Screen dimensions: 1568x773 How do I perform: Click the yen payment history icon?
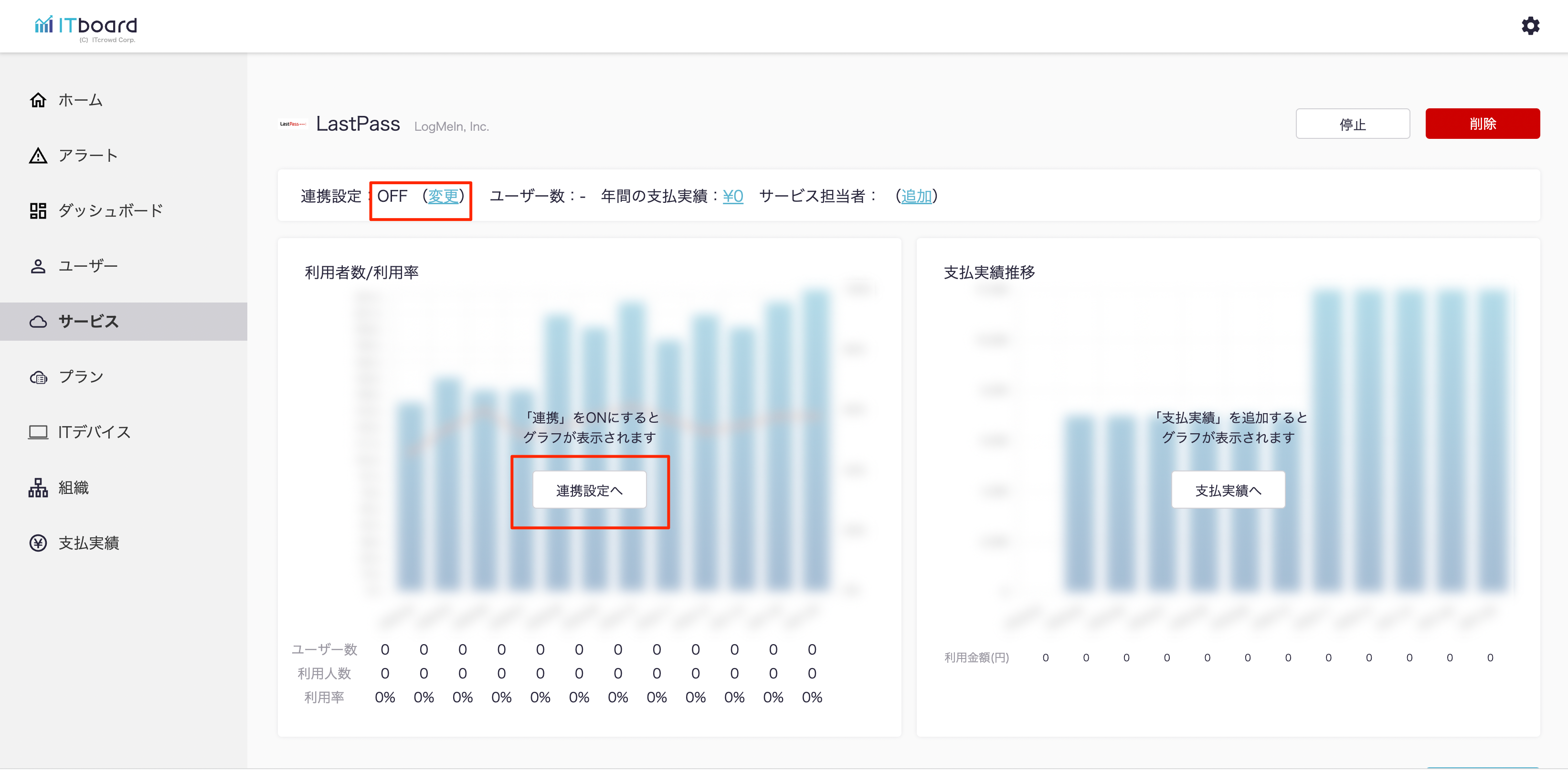coord(38,543)
